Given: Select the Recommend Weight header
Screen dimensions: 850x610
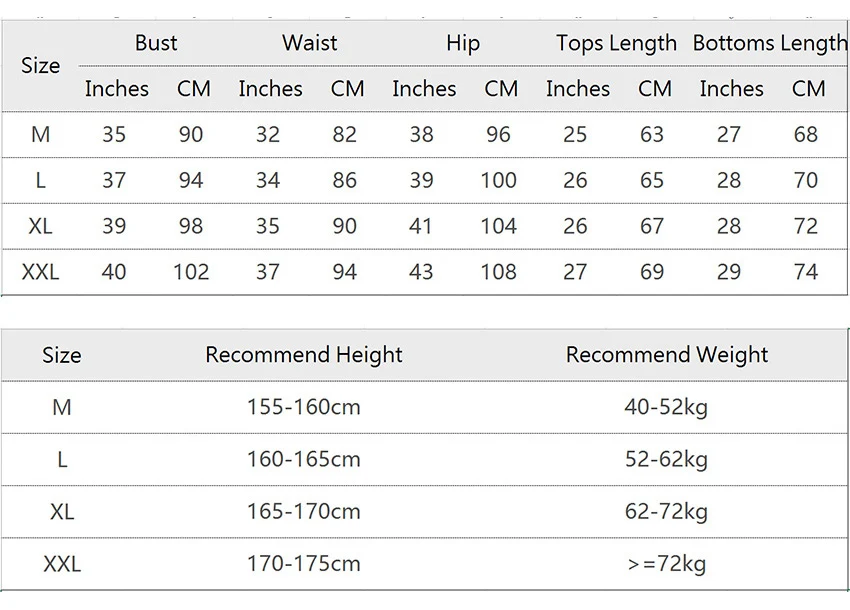Looking at the screenshot, I should [667, 355].
